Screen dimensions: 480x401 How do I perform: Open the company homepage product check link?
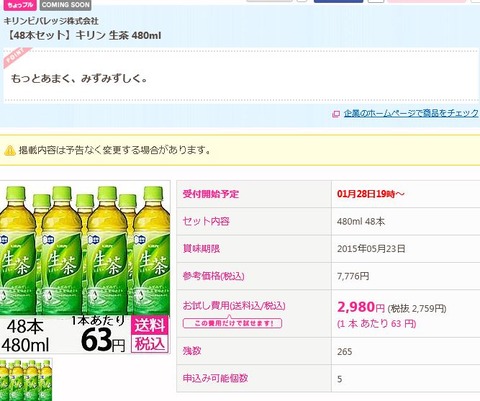click(x=411, y=113)
